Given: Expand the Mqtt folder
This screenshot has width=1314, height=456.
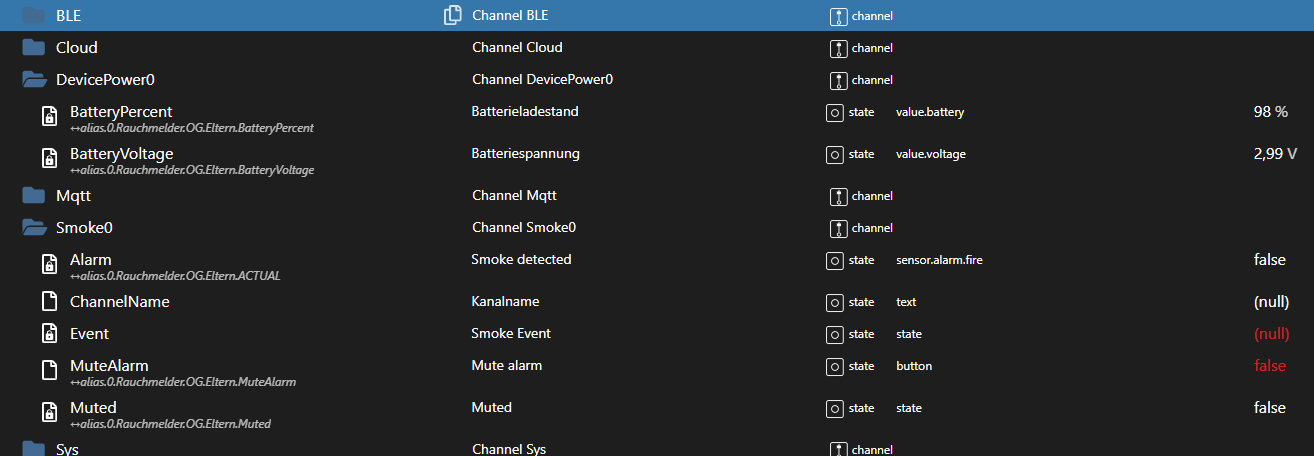Looking at the screenshot, I should tap(35, 196).
